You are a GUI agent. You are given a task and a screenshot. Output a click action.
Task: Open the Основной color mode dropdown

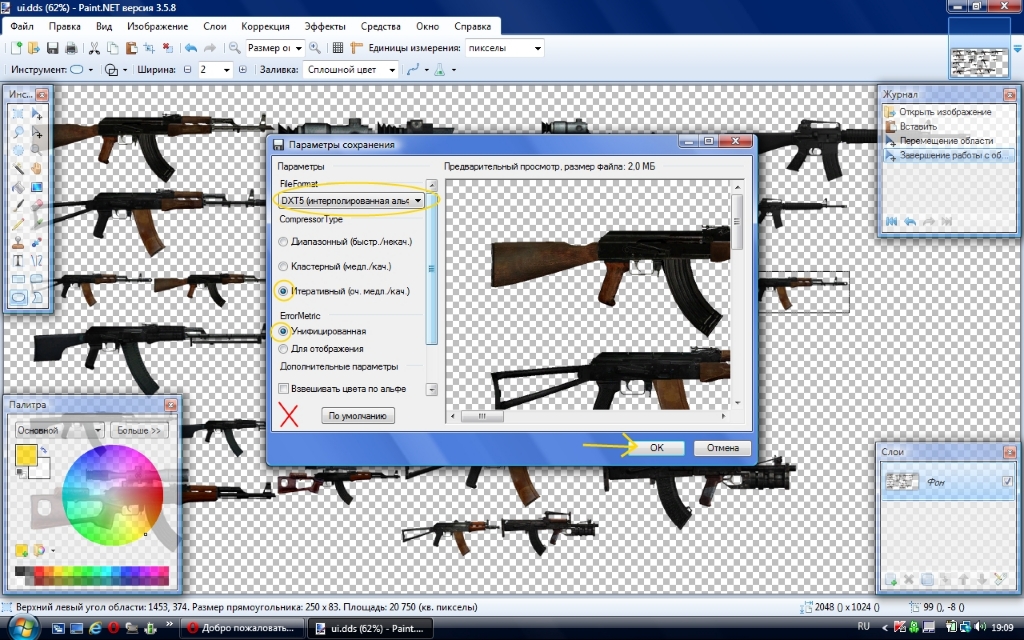pos(59,430)
